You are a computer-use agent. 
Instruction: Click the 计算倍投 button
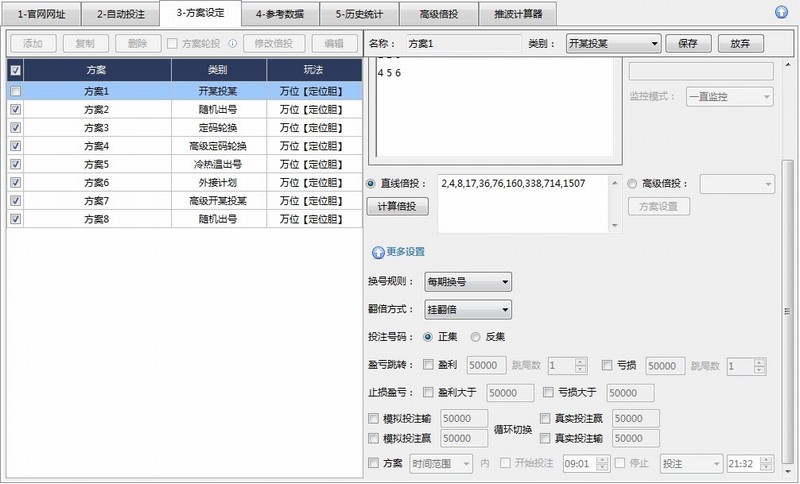(399, 207)
